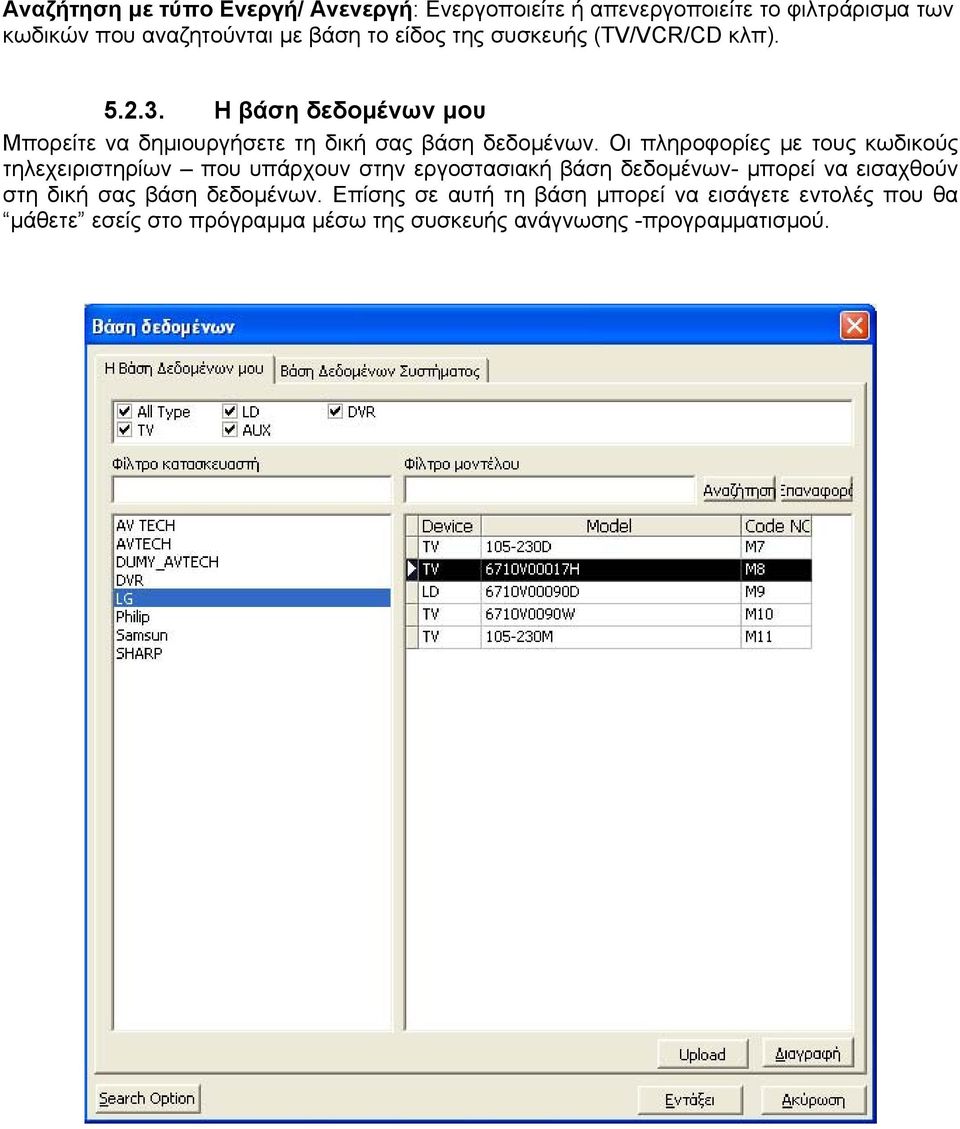Click the Επαναφορά reset button

coord(815,490)
